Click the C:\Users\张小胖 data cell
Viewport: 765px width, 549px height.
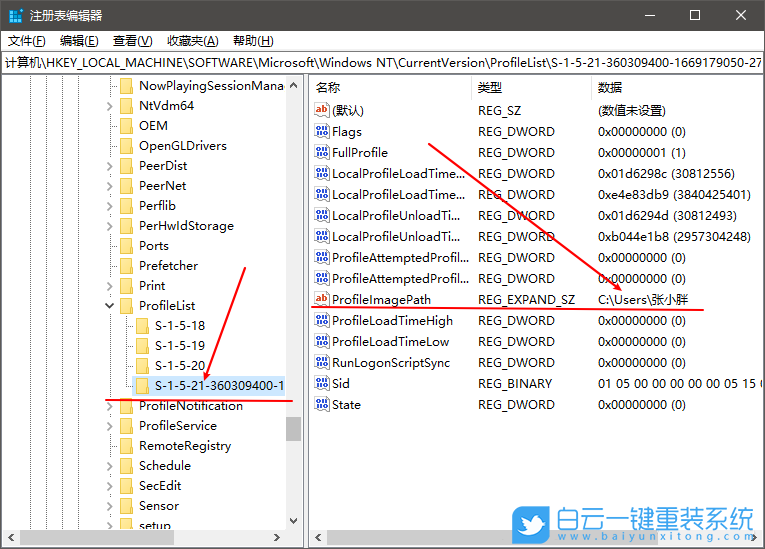(643, 300)
